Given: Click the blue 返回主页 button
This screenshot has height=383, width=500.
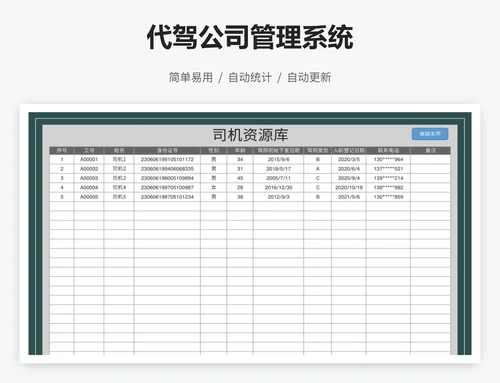Looking at the screenshot, I should 430,134.
